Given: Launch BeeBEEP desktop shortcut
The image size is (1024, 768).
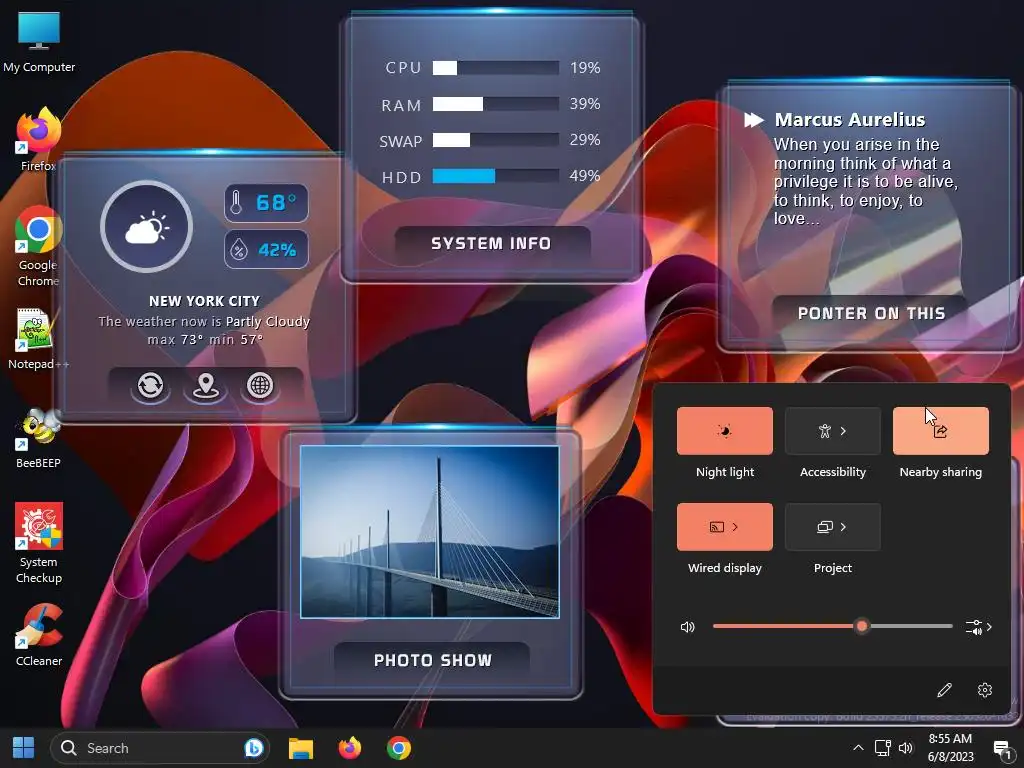Looking at the screenshot, I should tap(39, 439).
